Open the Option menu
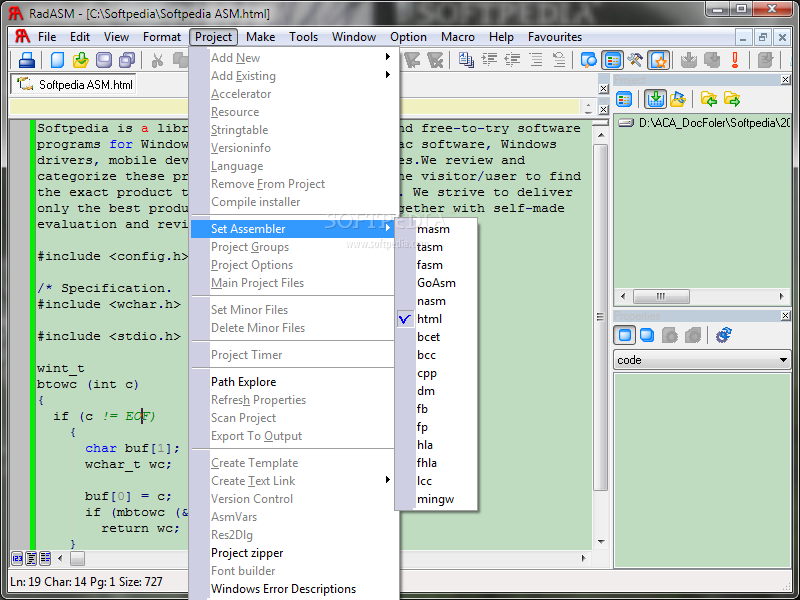The width and height of the screenshot is (800, 600). pos(408,37)
